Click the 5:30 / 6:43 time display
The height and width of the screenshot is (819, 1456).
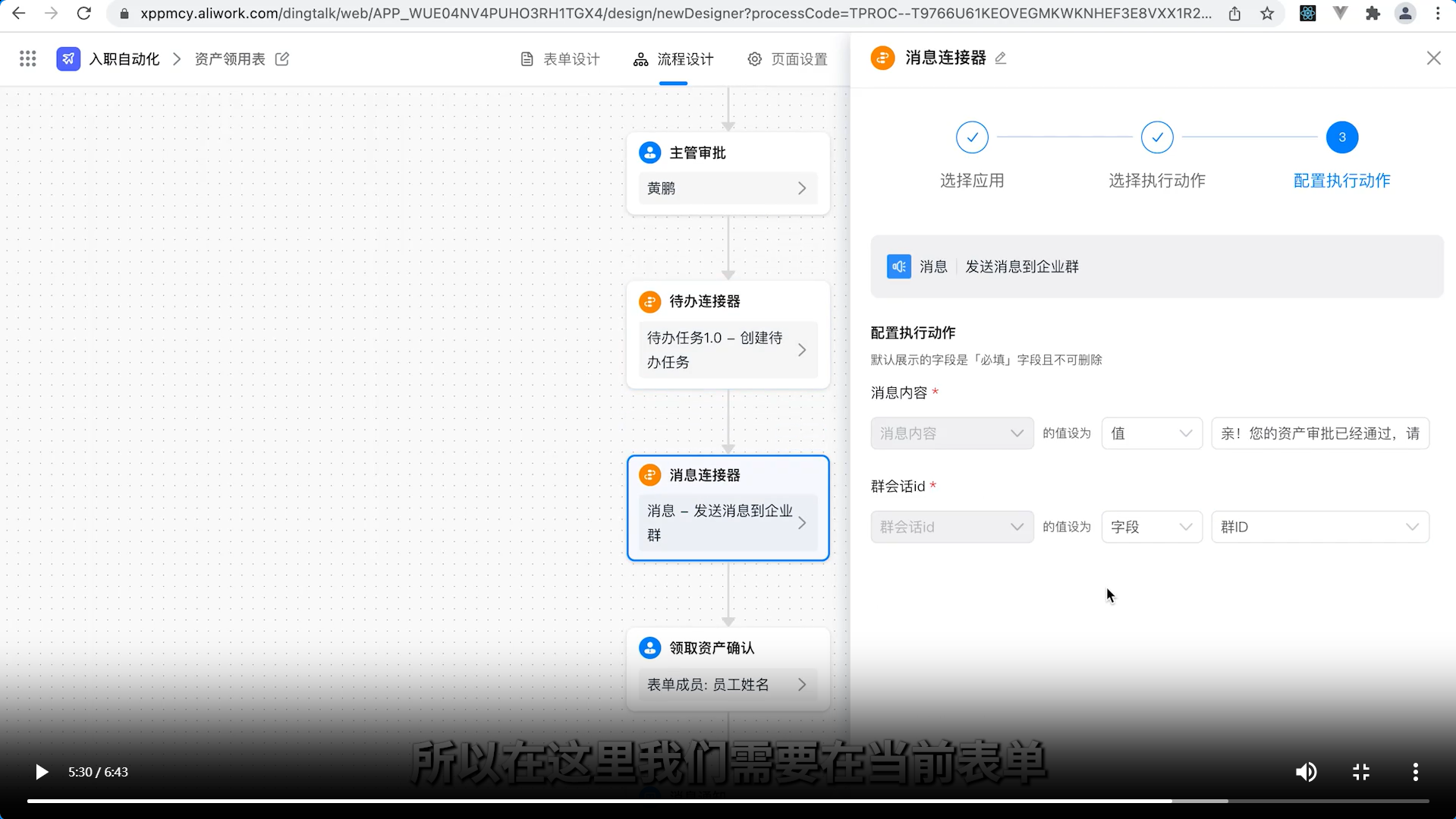[98, 772]
